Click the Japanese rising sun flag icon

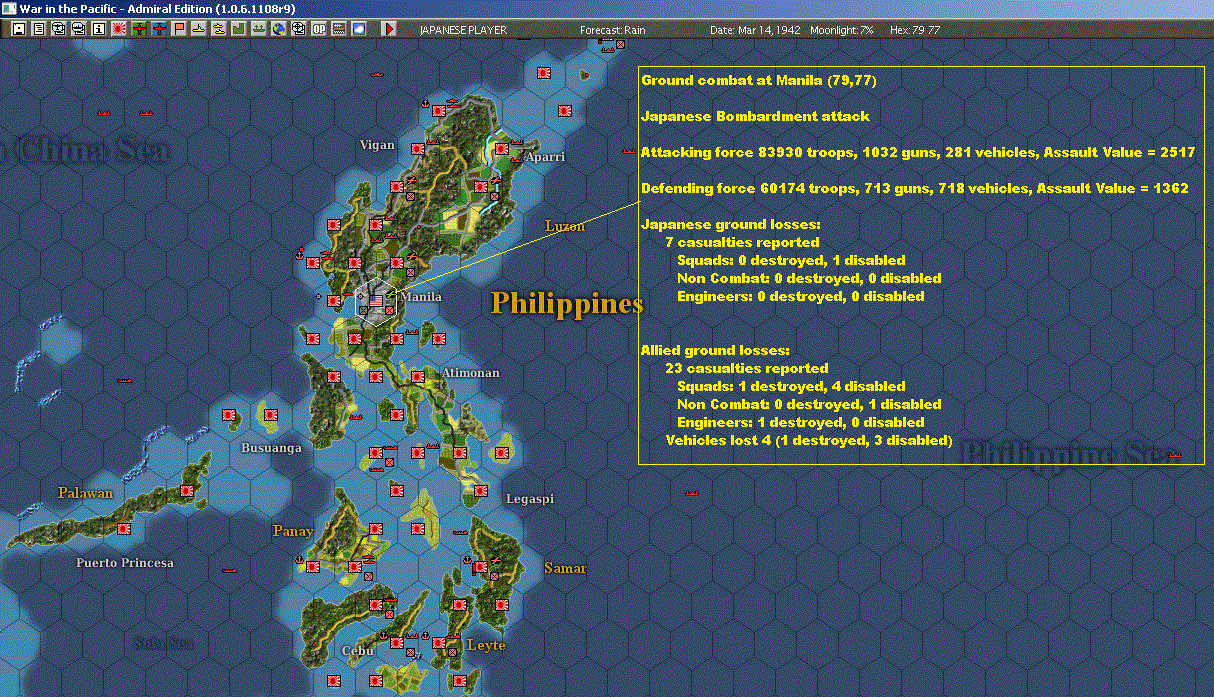pyautogui.click(x=119, y=29)
